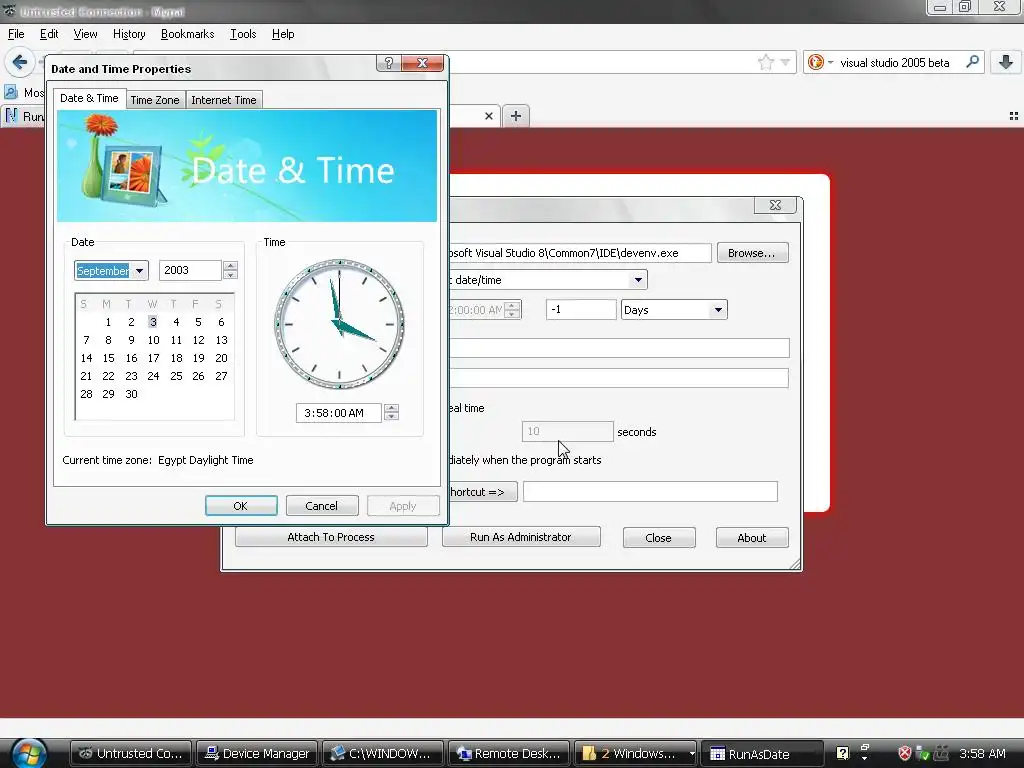The image size is (1024, 768).
Task: Click the help question mark in Date and Time dialog
Action: point(389,63)
